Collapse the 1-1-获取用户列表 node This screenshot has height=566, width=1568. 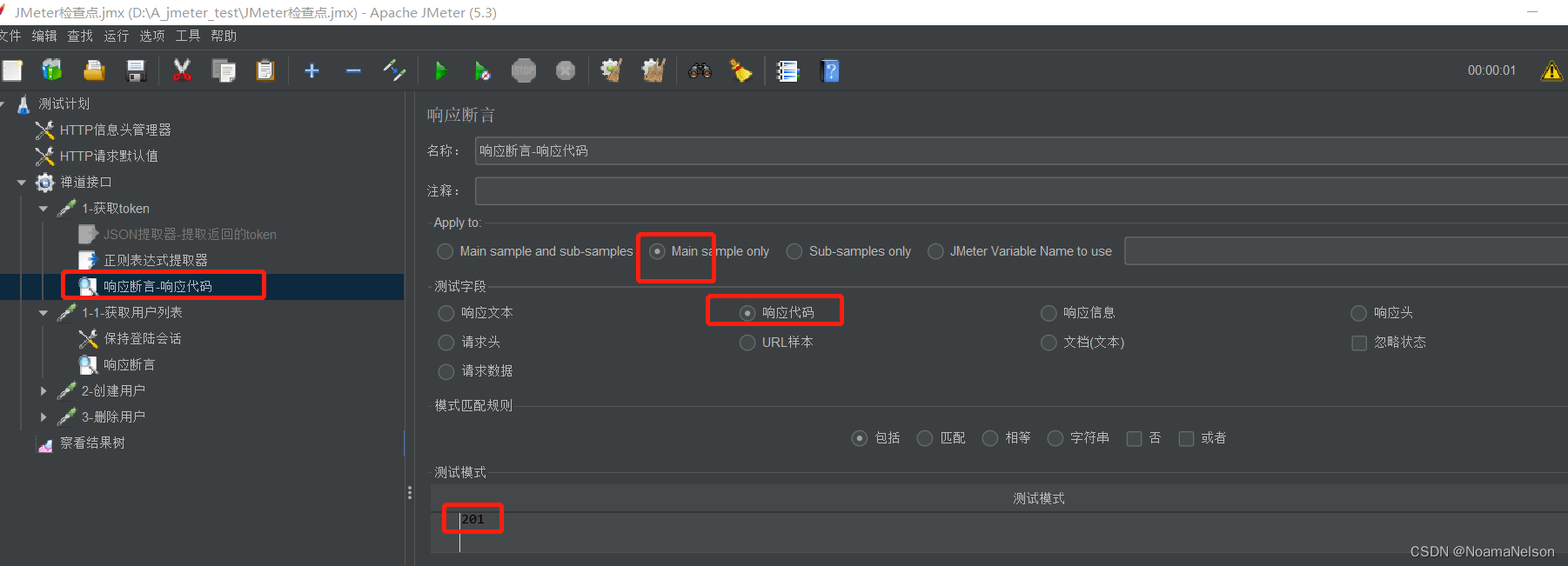point(44,313)
